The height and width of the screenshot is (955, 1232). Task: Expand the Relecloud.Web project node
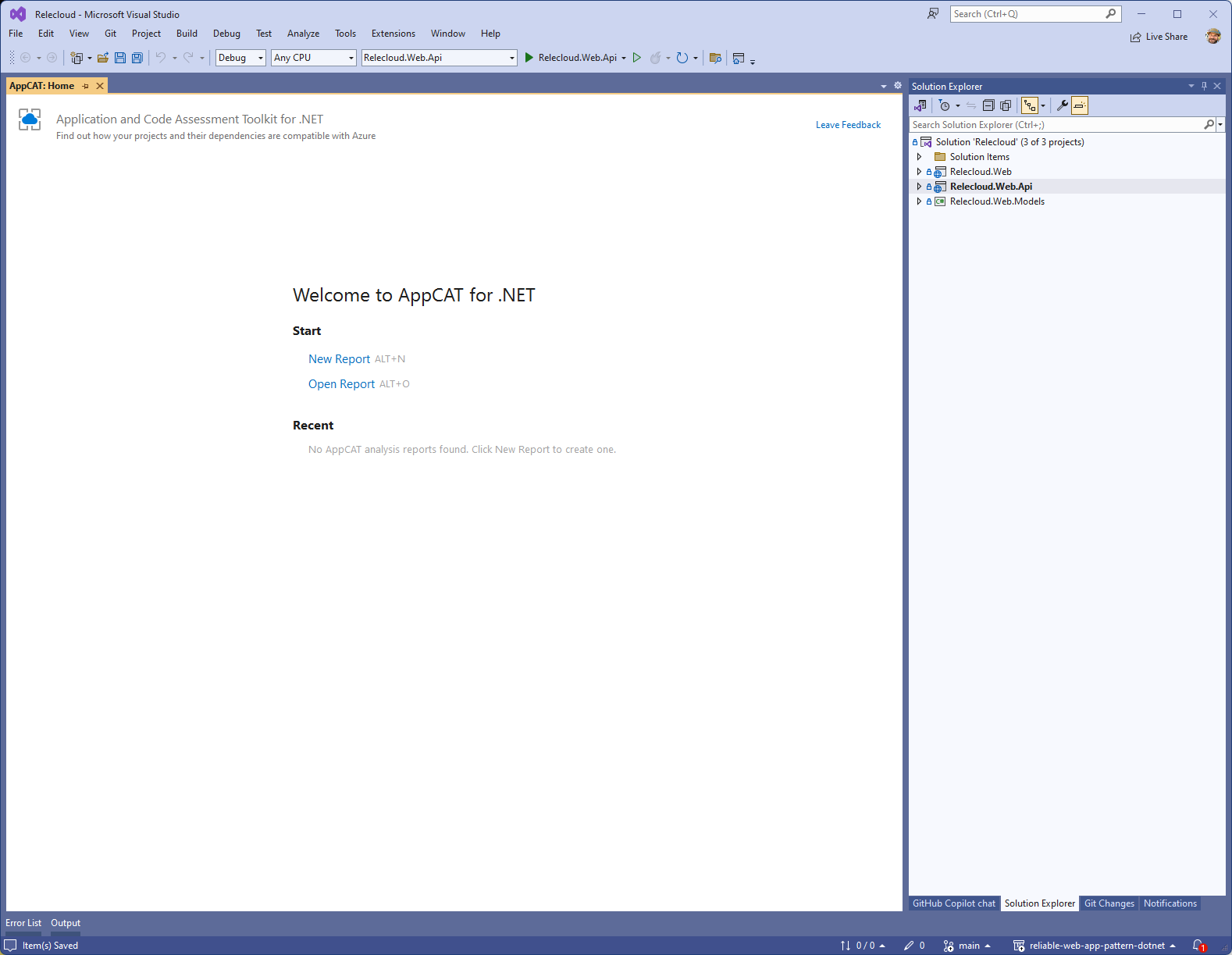919,172
